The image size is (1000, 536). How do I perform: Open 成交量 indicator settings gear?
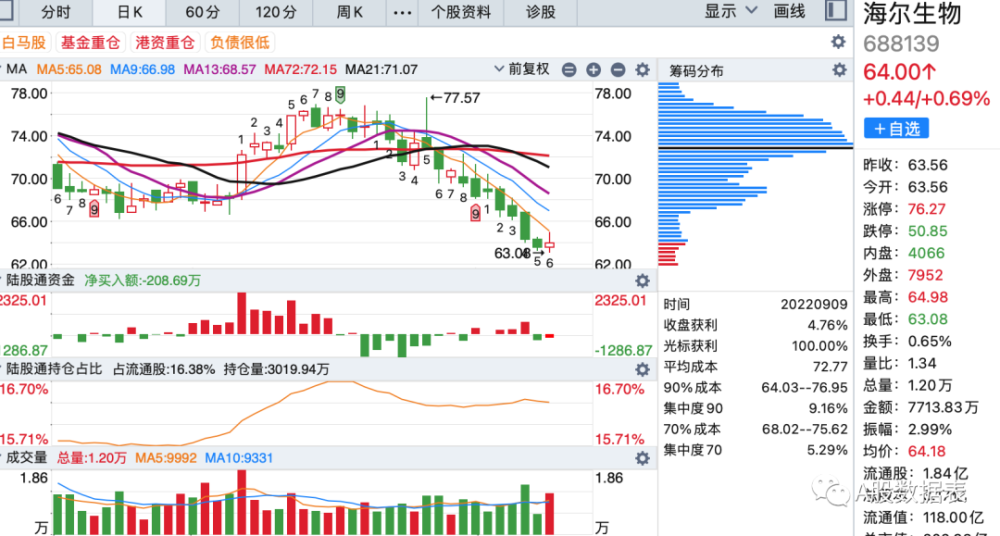click(642, 458)
